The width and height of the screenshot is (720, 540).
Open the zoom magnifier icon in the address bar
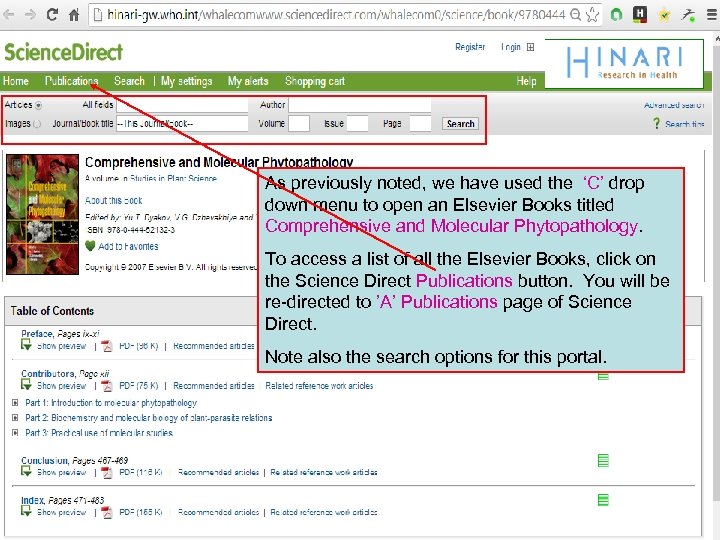575,15
